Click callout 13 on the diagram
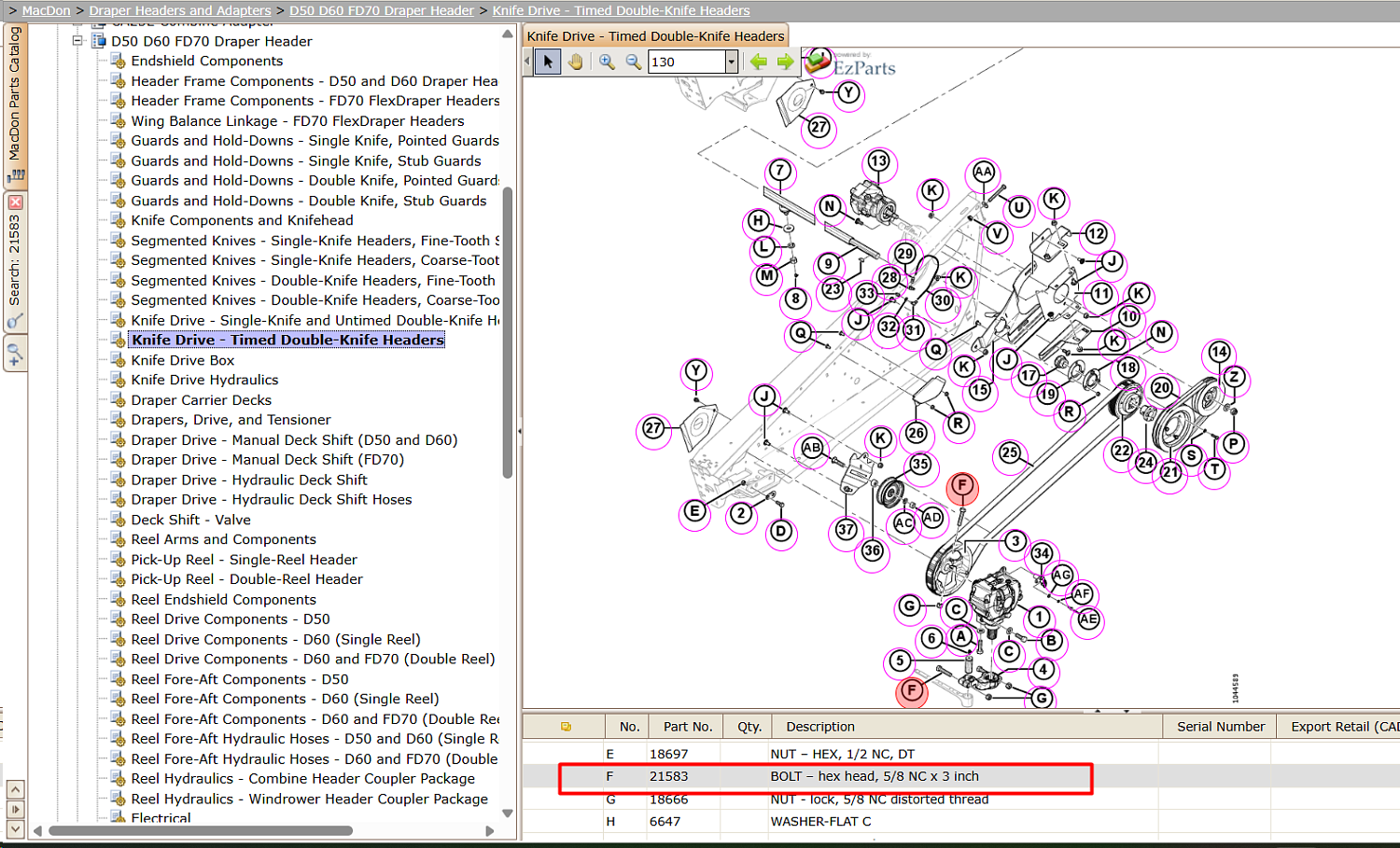Screen dimensions: 1400x848 point(878,161)
